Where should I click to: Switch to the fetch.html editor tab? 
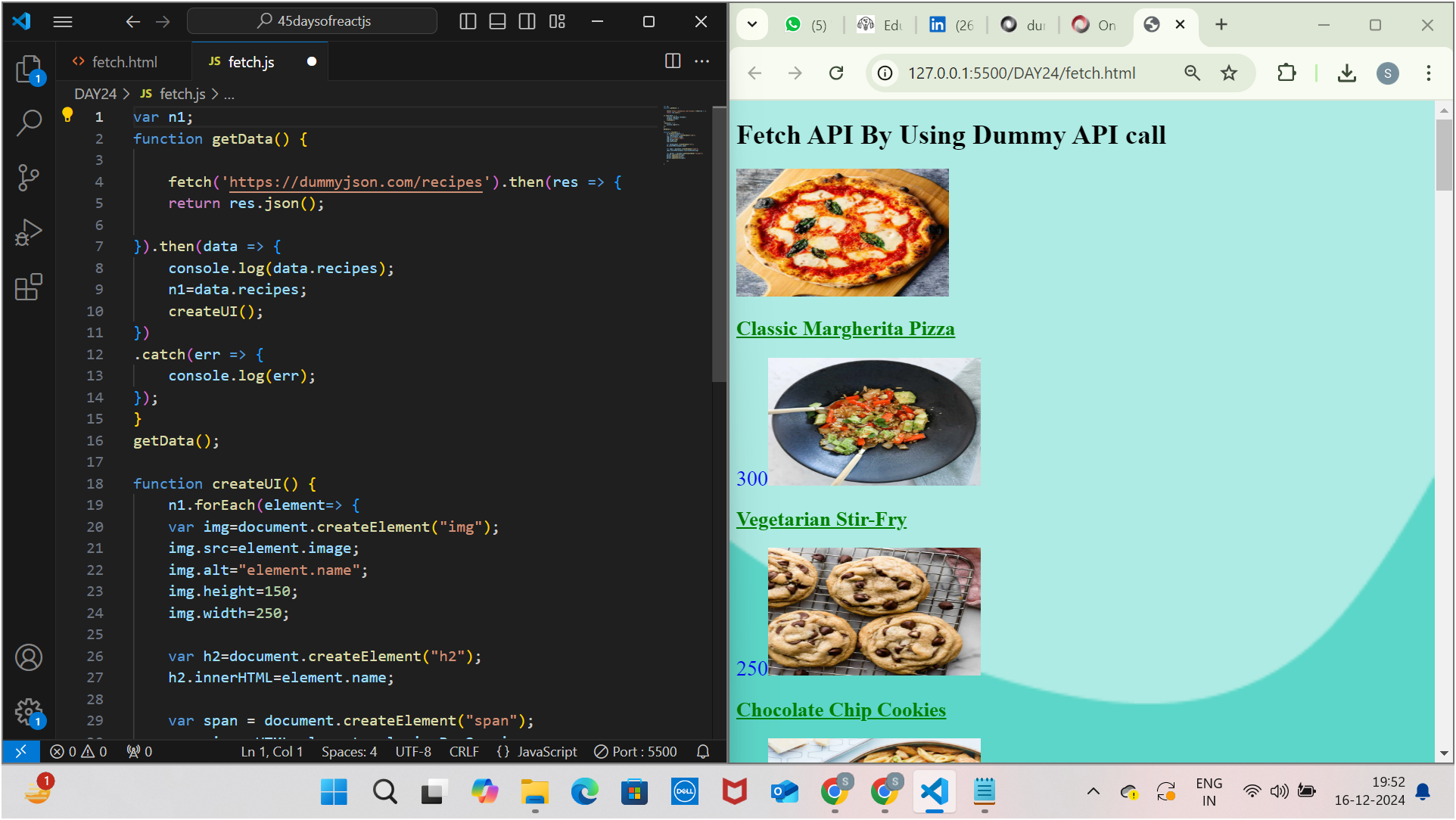coord(124,62)
